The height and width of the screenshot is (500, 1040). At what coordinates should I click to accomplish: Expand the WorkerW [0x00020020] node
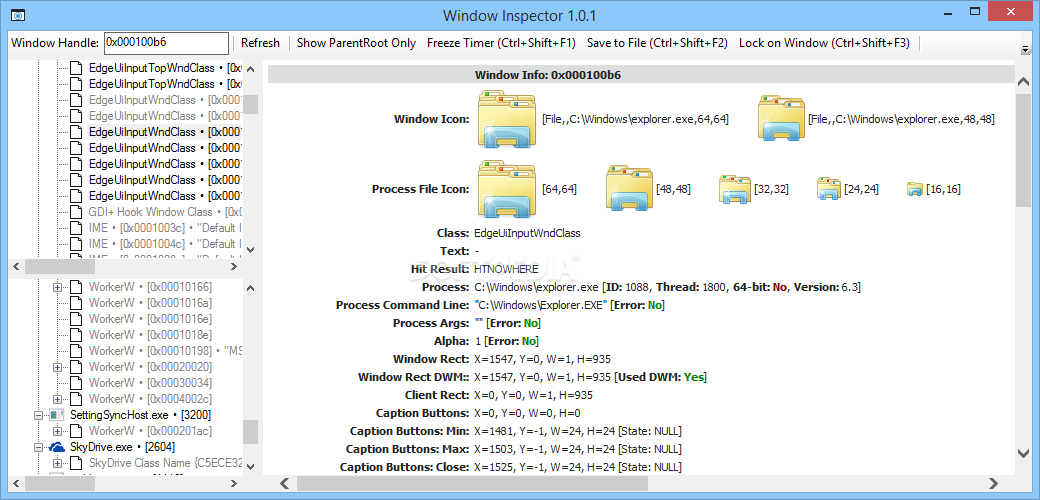pos(57,367)
